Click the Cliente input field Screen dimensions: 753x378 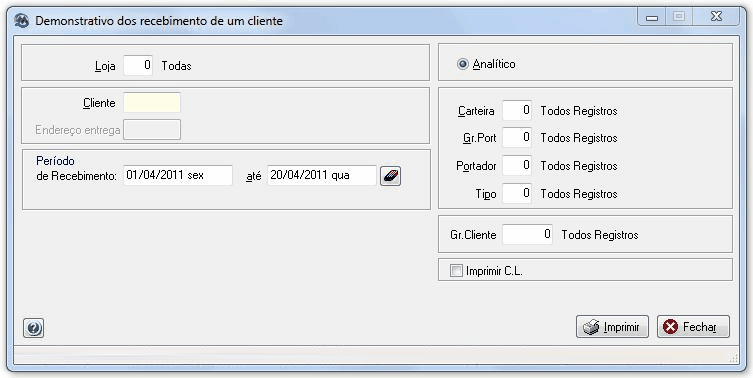click(x=152, y=103)
